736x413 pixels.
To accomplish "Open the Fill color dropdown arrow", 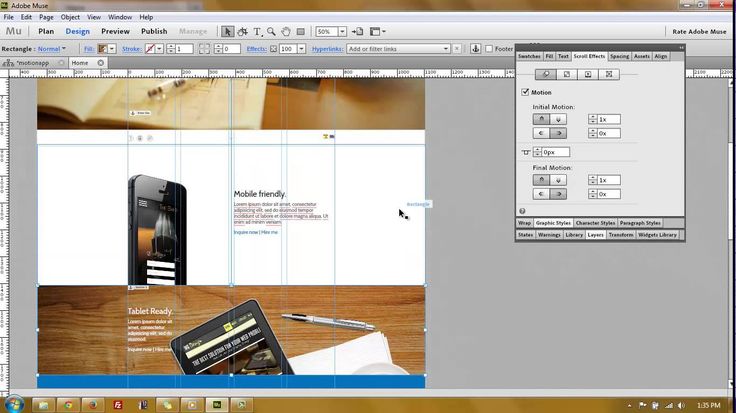I will 112,48.
